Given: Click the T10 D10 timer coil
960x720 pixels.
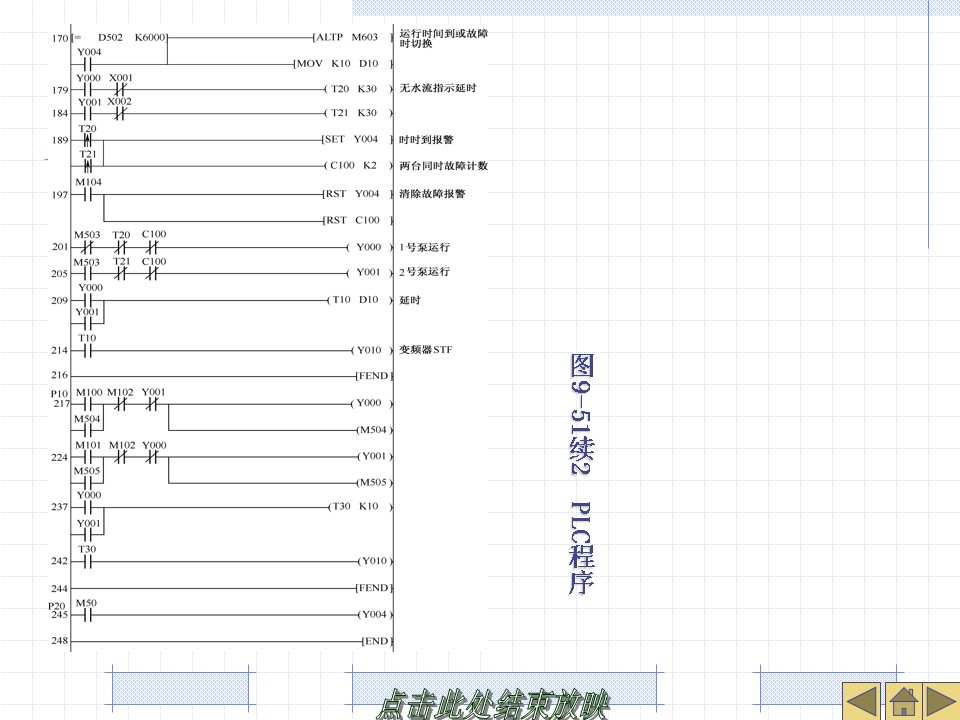Looking at the screenshot, I should (x=357, y=300).
